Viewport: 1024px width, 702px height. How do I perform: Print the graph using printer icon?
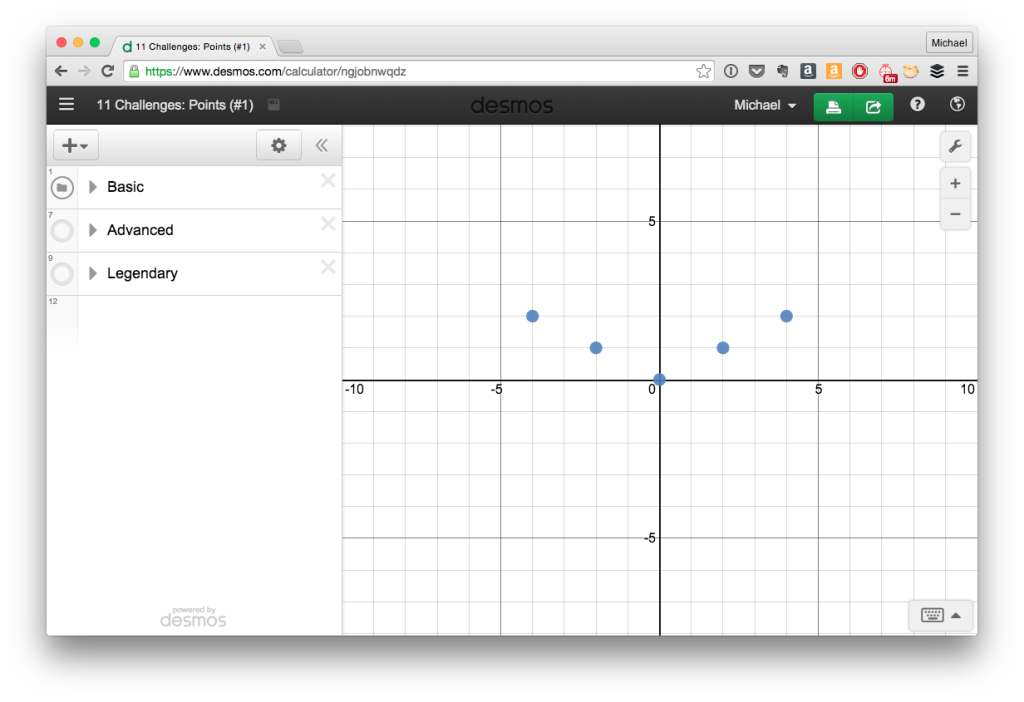click(x=833, y=106)
